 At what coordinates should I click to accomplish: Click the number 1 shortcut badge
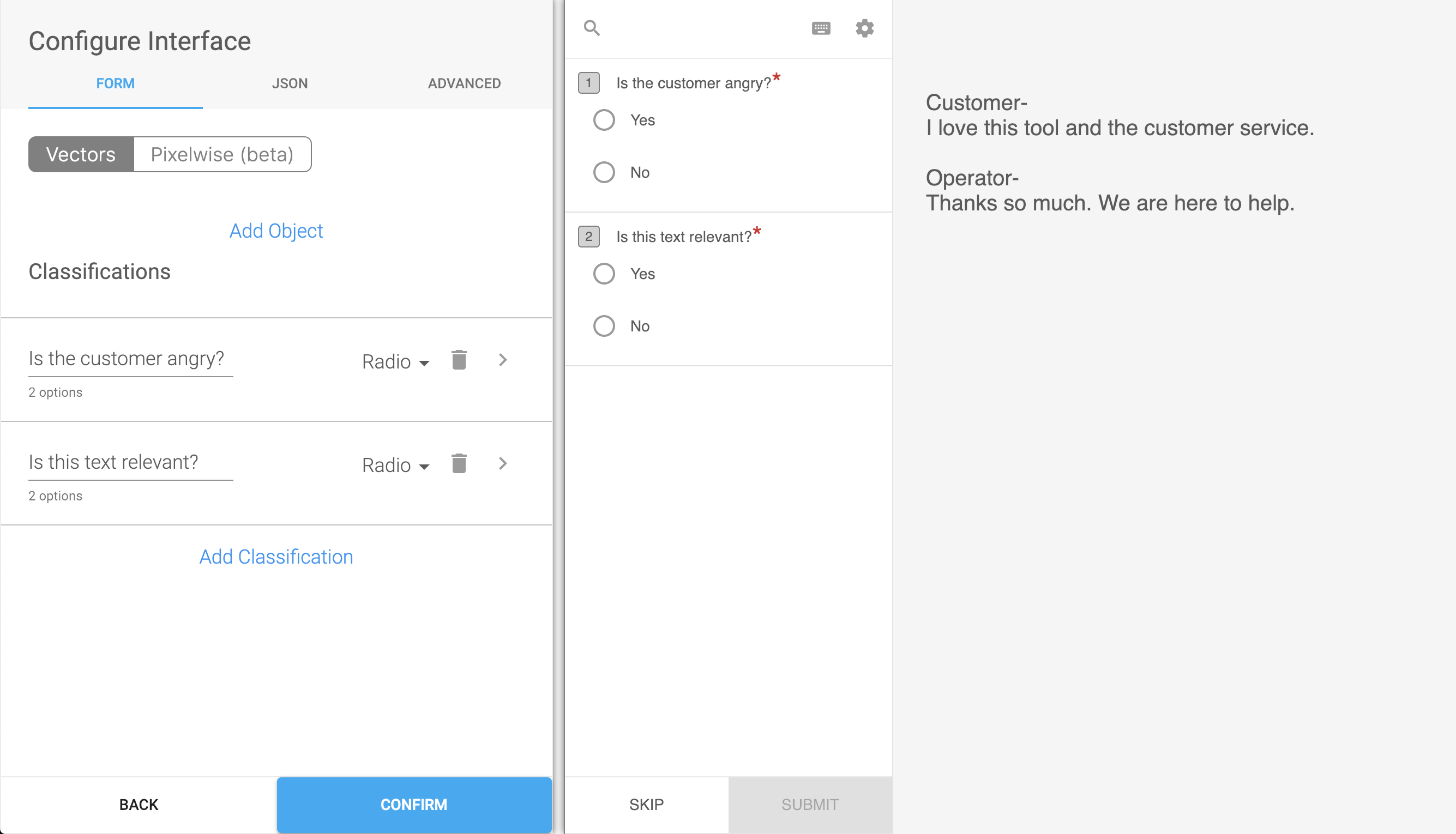tap(588, 82)
